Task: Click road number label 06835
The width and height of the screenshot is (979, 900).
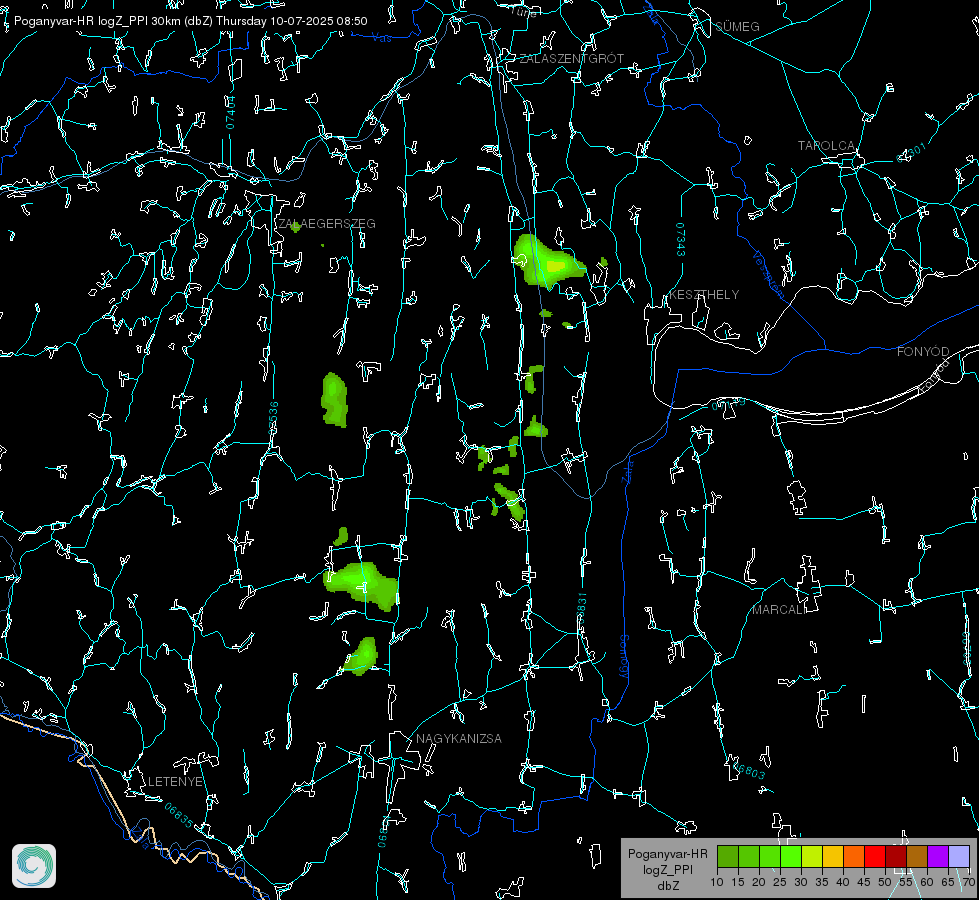Action: pos(179,815)
